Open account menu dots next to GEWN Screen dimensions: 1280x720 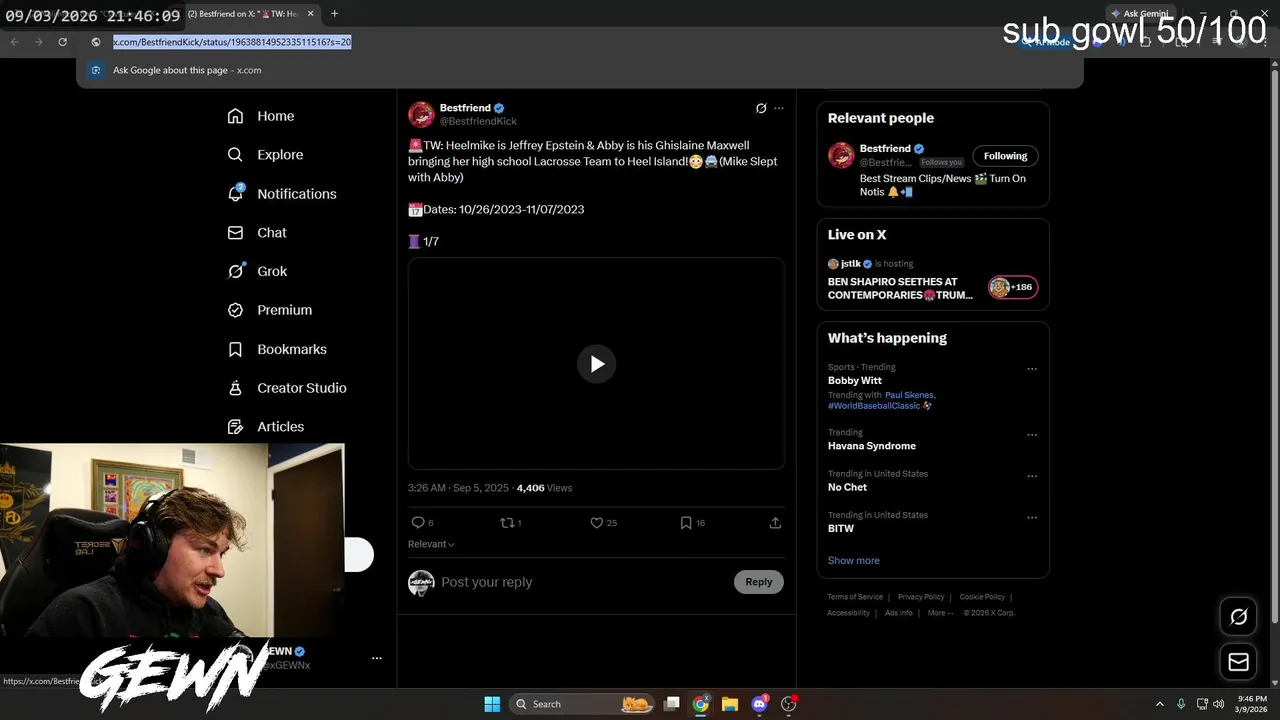(377, 658)
